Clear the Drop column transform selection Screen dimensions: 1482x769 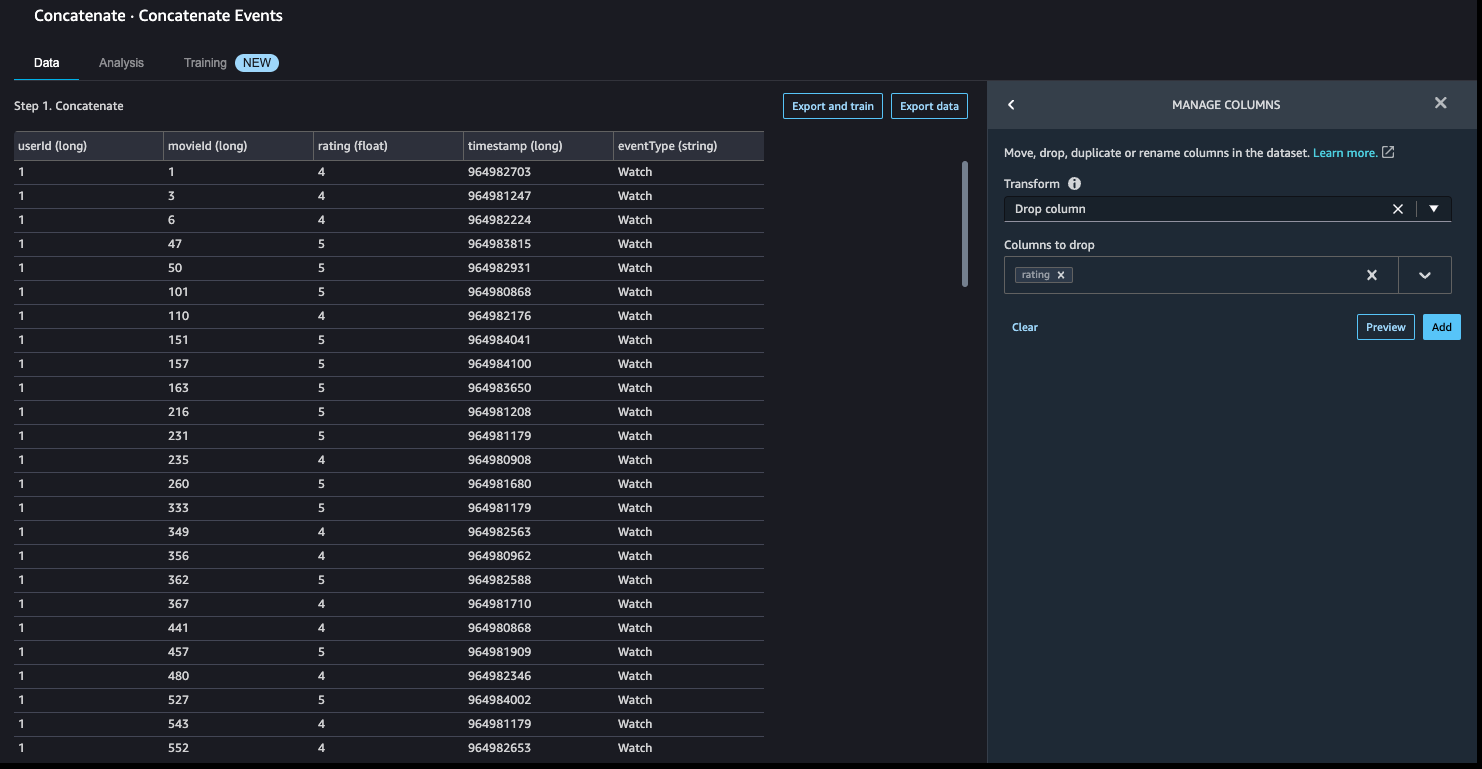coord(1398,209)
